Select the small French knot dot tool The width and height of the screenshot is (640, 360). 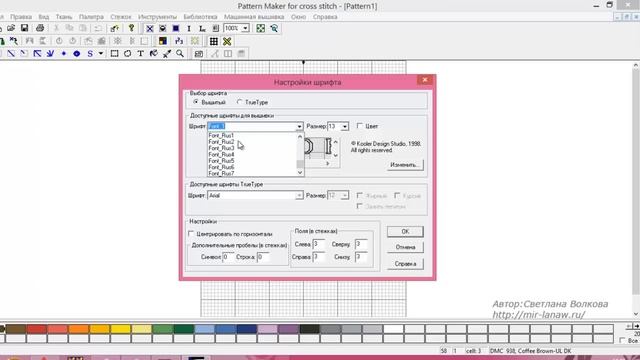(64, 53)
